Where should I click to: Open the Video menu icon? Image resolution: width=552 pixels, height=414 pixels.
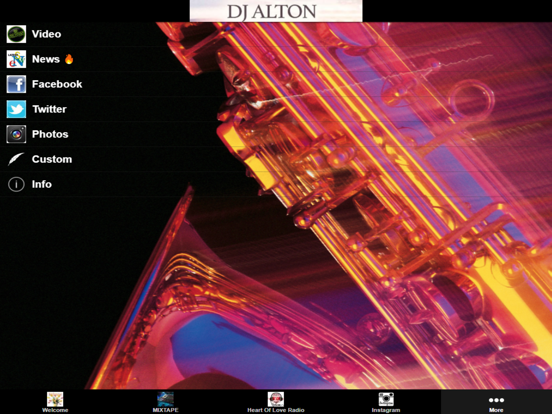(x=16, y=34)
